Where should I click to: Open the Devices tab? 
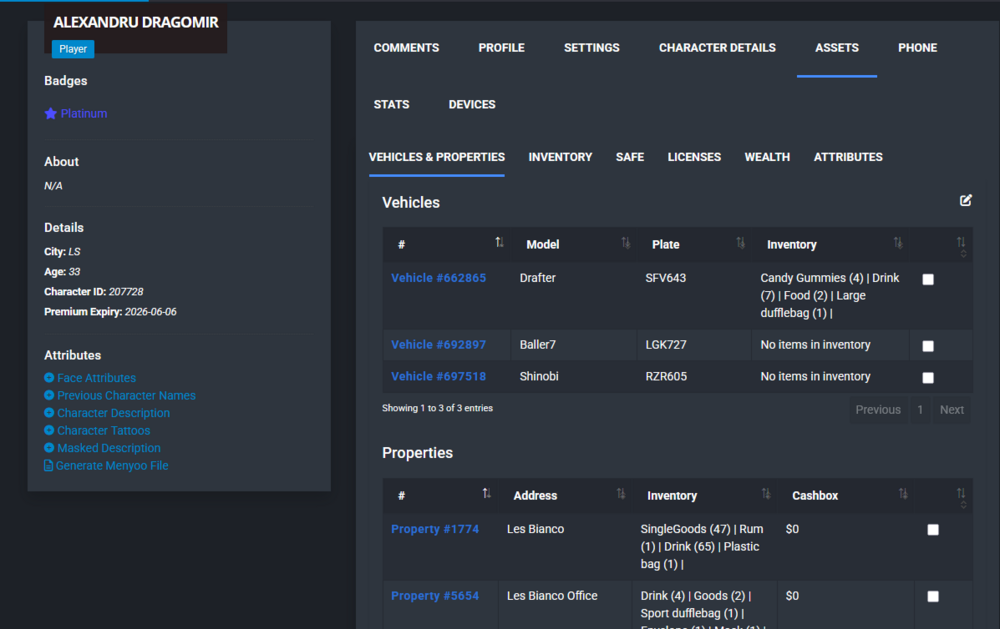472,105
